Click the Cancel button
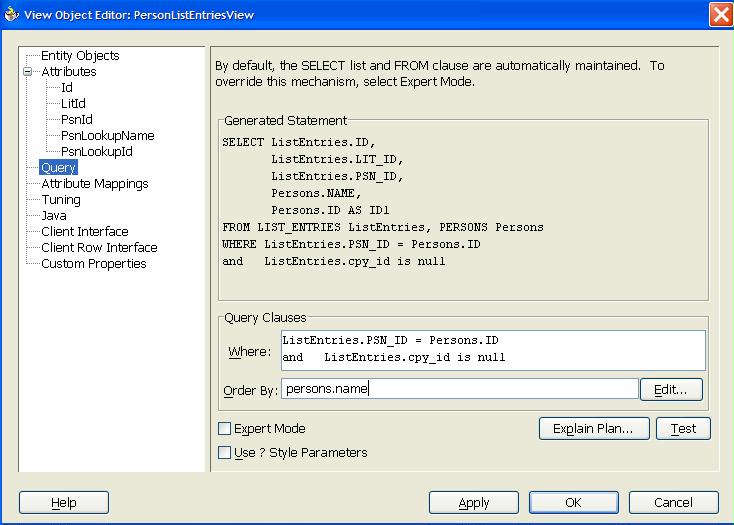734x525 pixels. [x=674, y=503]
